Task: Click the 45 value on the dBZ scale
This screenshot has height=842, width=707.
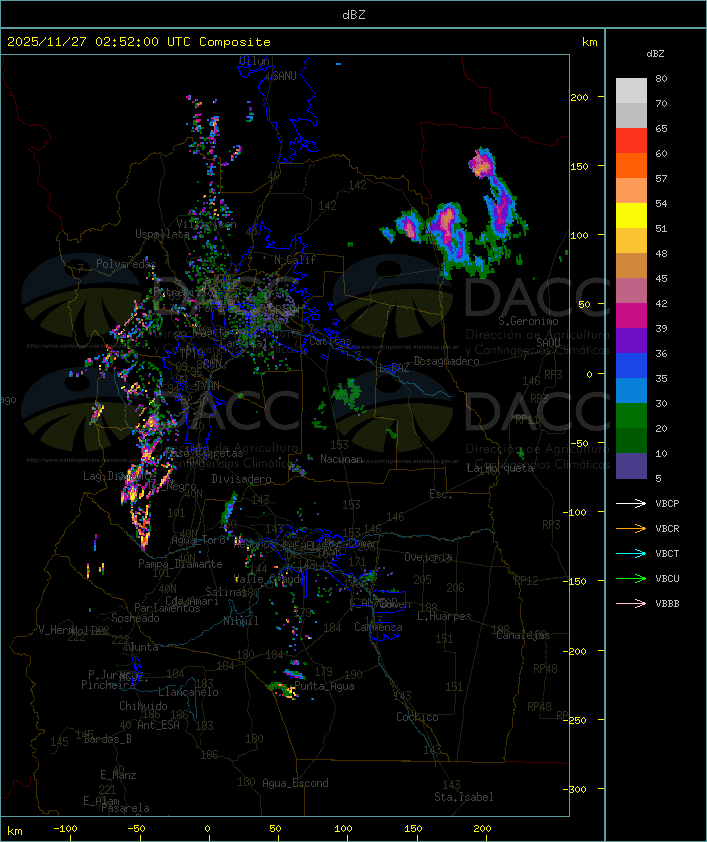Action: pos(661,279)
